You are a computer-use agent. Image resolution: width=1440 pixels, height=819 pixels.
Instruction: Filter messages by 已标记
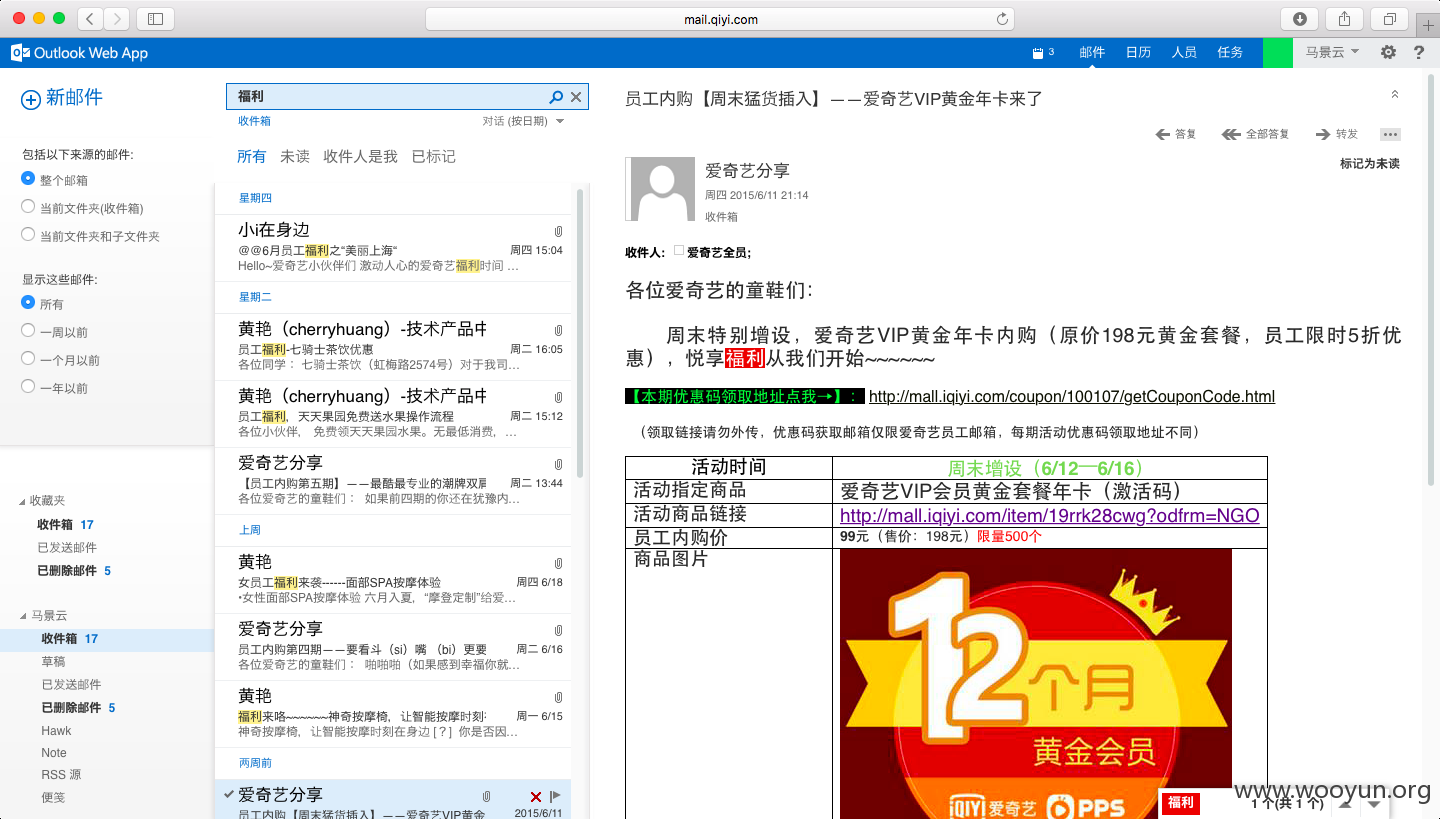tap(434, 156)
